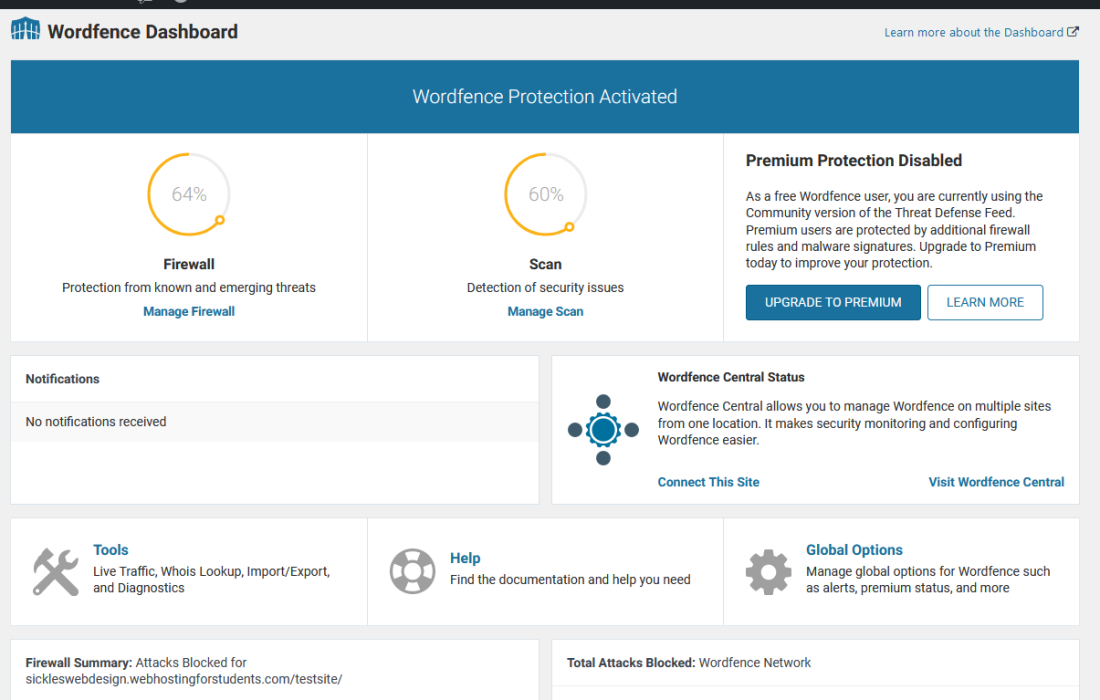Click the Connect This Site link

(x=708, y=482)
